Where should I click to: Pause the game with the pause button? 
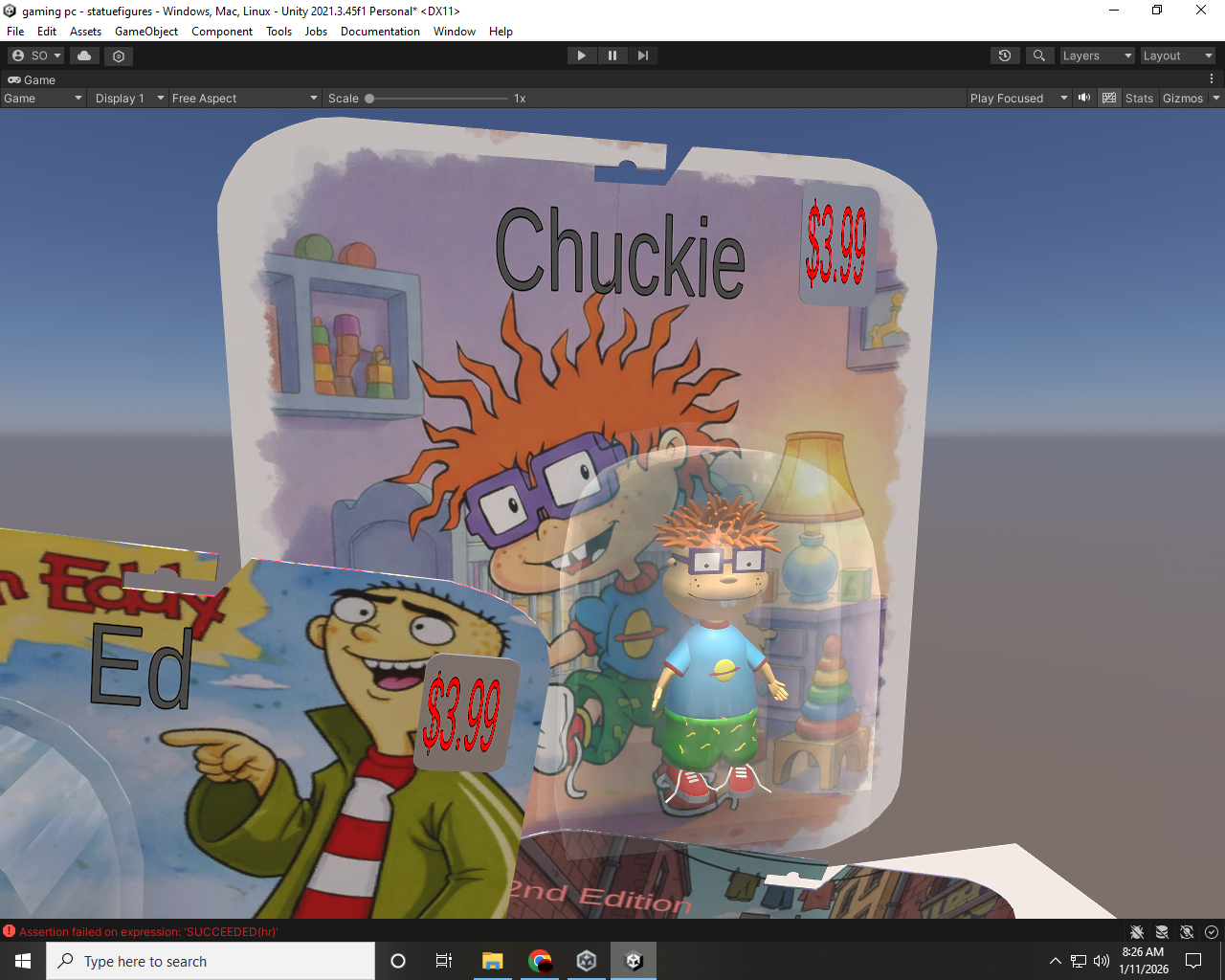coord(612,56)
